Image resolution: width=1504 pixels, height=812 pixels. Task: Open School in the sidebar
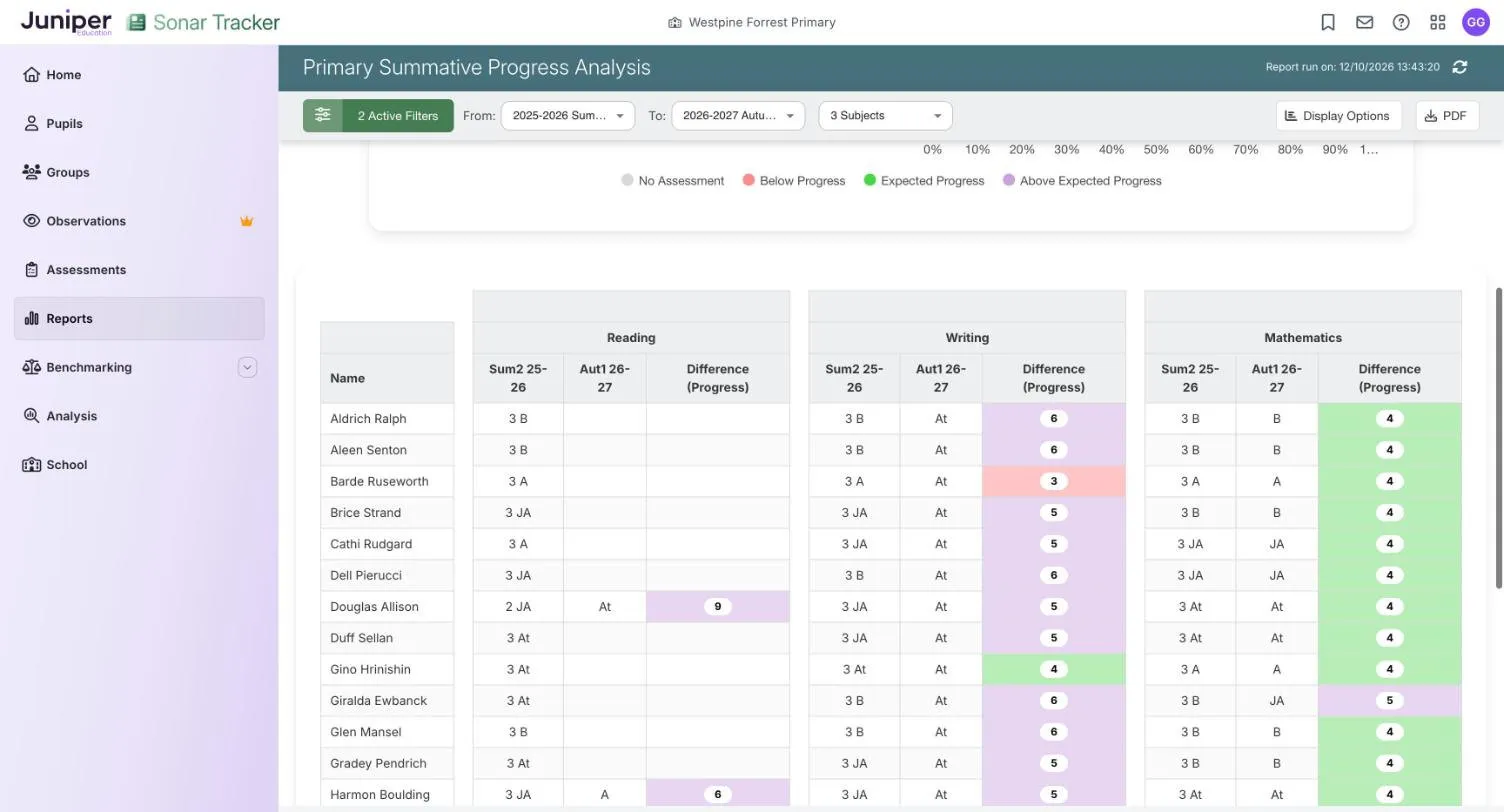(139, 465)
